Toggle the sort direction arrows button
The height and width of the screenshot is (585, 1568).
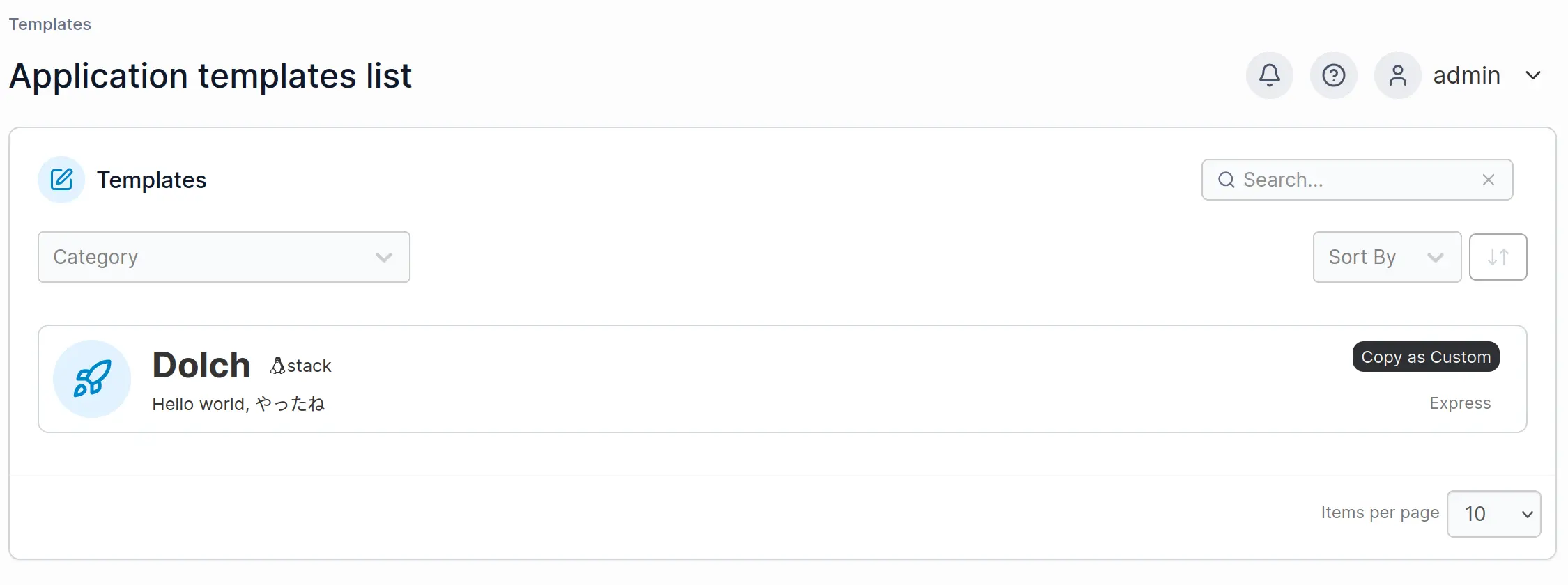click(1498, 257)
